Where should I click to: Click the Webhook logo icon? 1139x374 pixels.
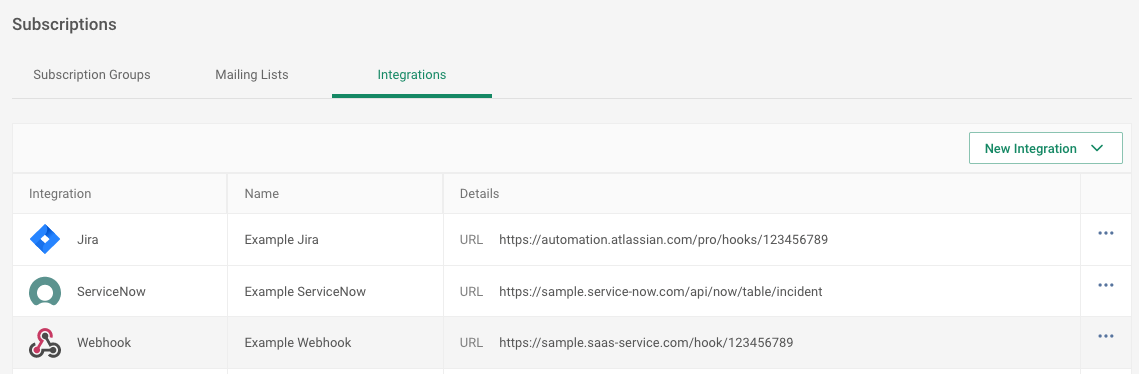[44, 343]
